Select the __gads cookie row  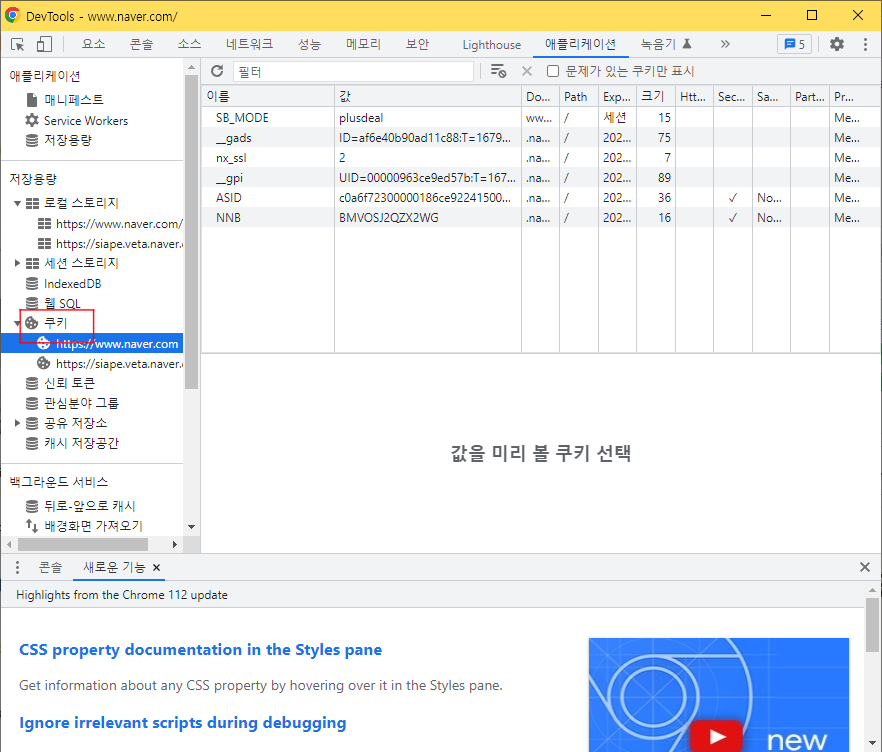pyautogui.click(x=541, y=138)
